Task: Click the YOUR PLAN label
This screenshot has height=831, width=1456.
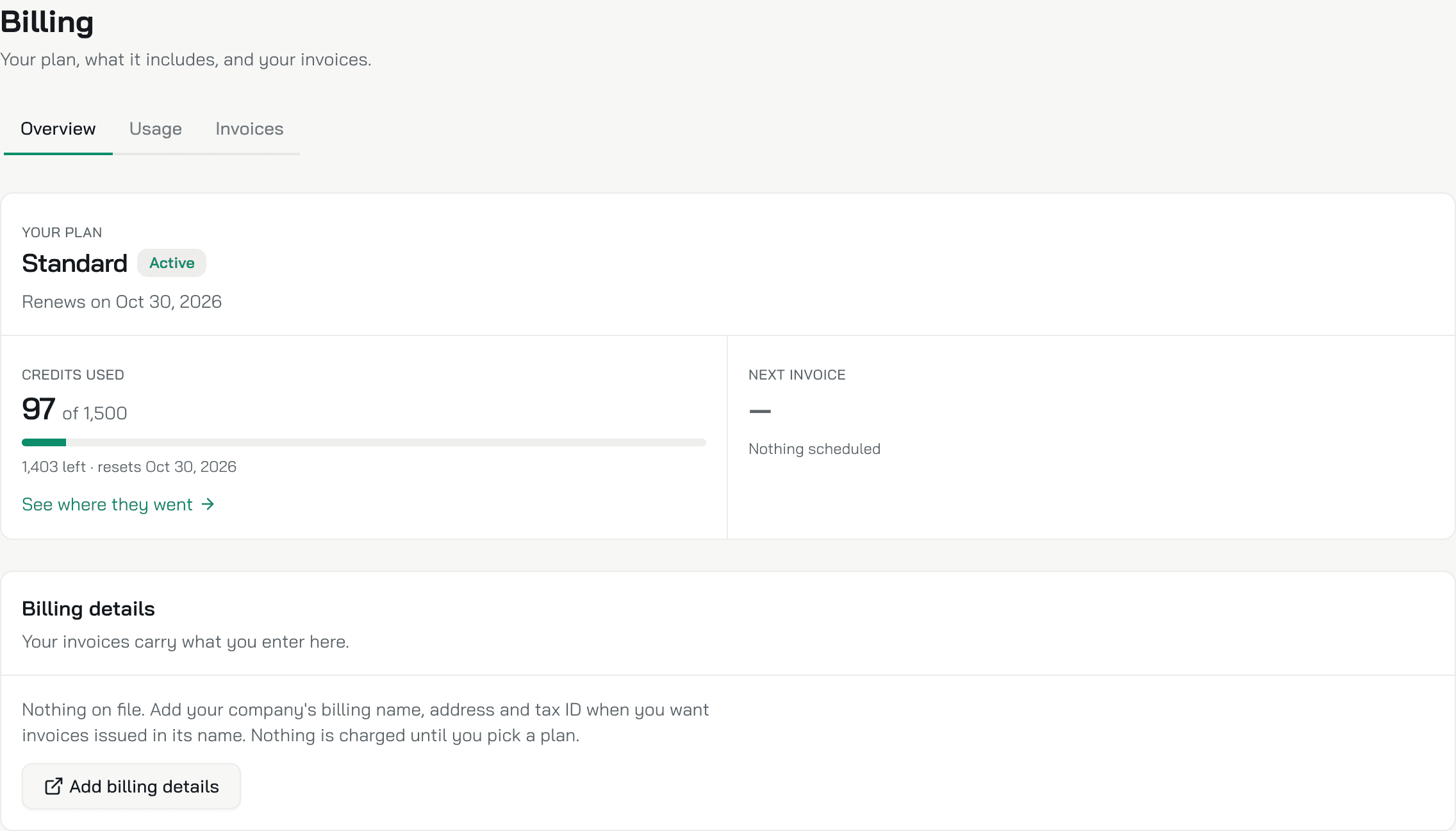Action: [x=62, y=232]
